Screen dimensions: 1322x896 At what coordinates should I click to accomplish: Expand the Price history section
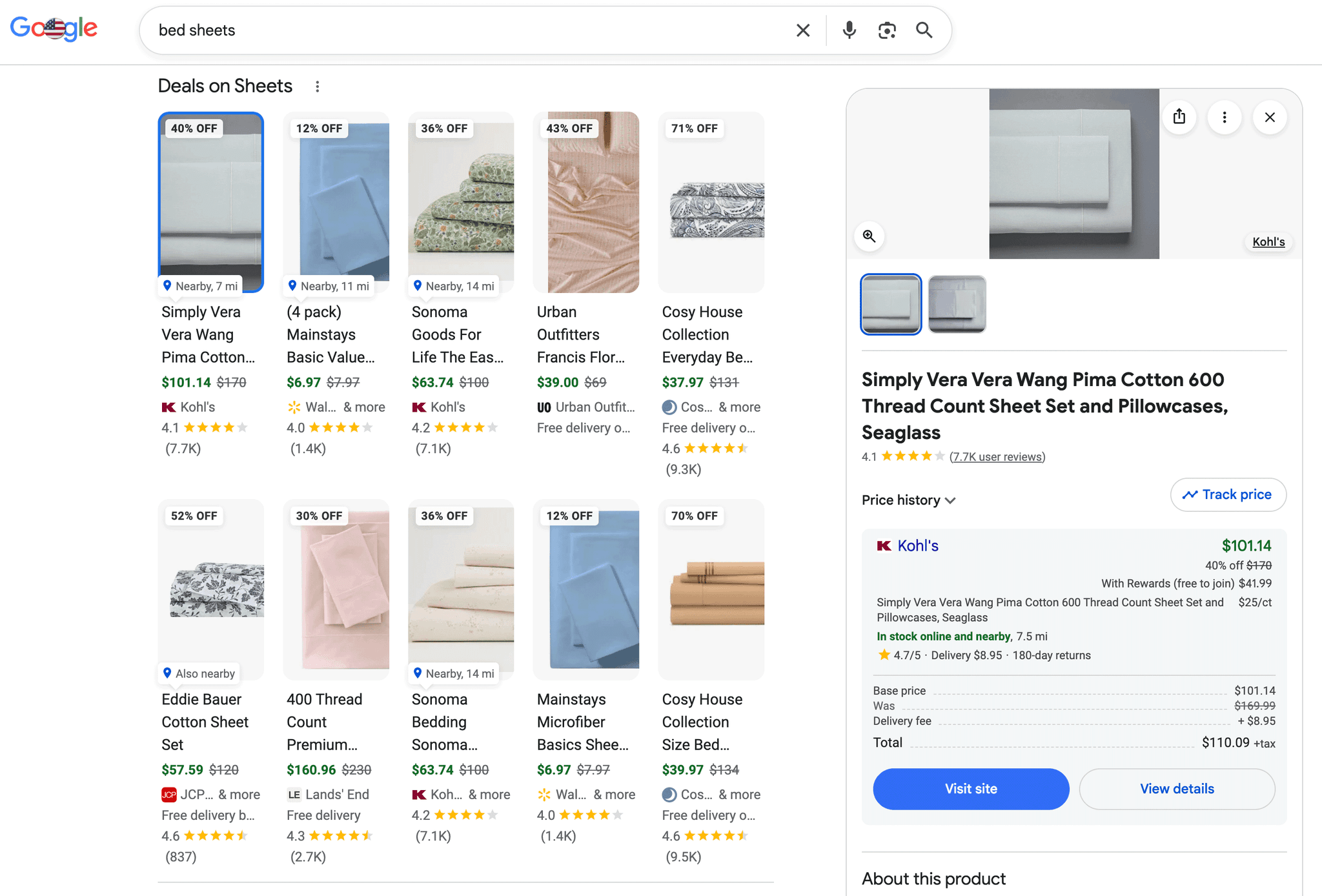coord(908,500)
